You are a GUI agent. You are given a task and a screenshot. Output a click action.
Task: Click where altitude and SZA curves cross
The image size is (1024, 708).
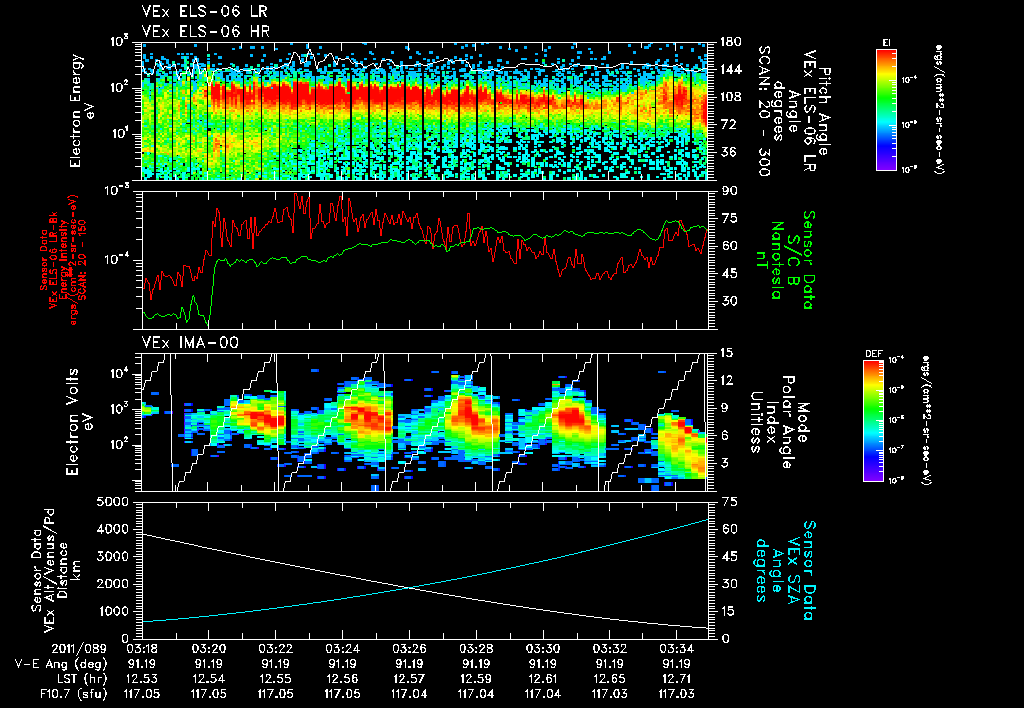[x=409, y=587]
